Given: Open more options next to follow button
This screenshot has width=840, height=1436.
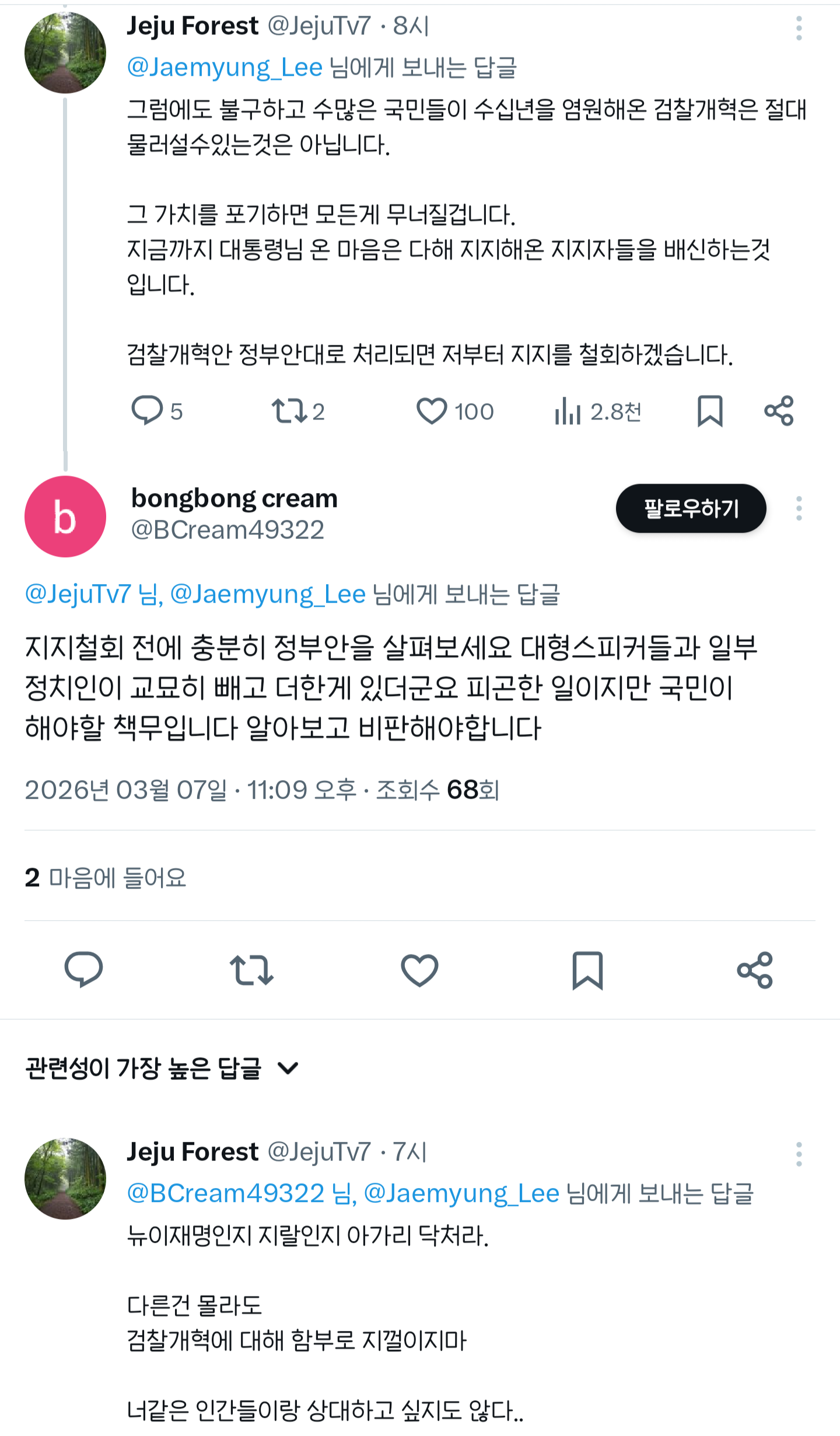Looking at the screenshot, I should click(x=799, y=508).
